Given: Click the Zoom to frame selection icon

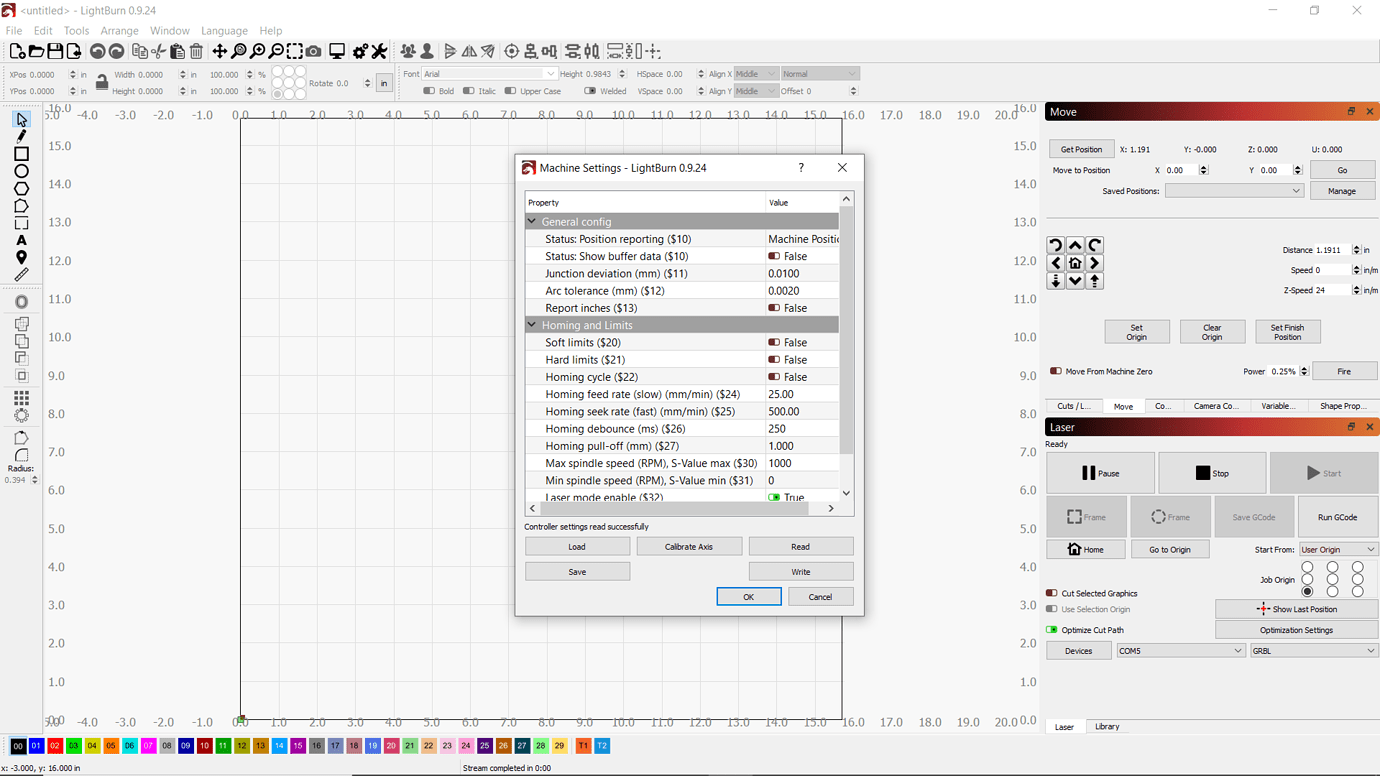Looking at the screenshot, I should point(295,51).
